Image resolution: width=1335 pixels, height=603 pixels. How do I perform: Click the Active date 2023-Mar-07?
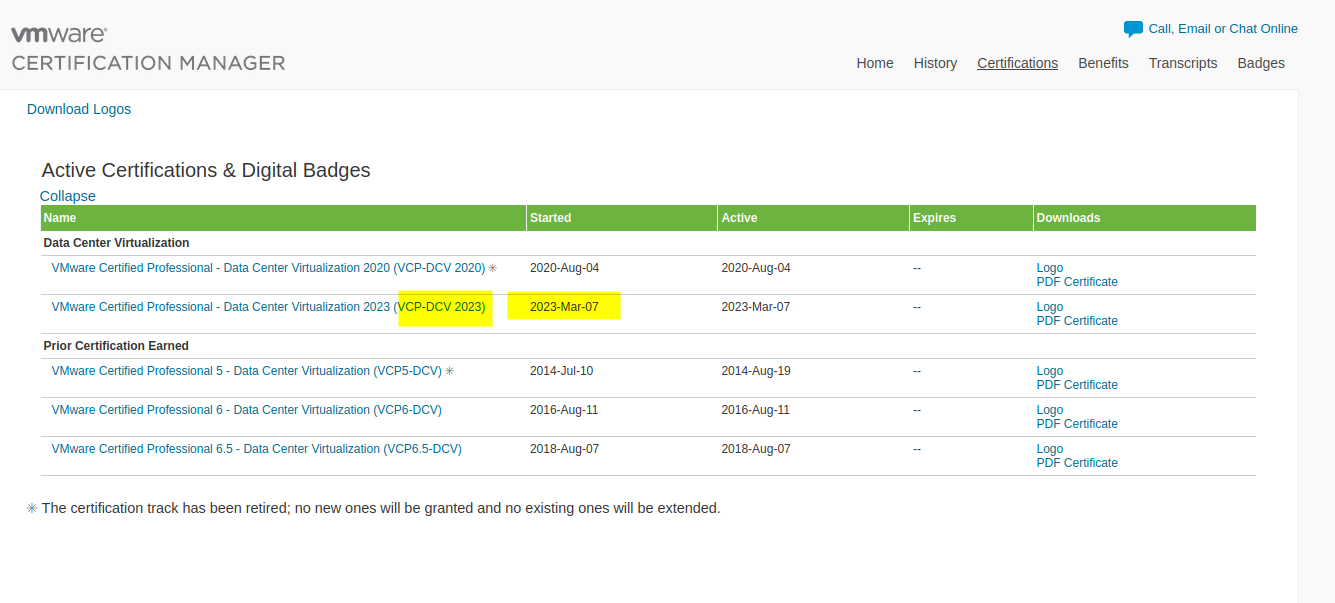coord(756,307)
